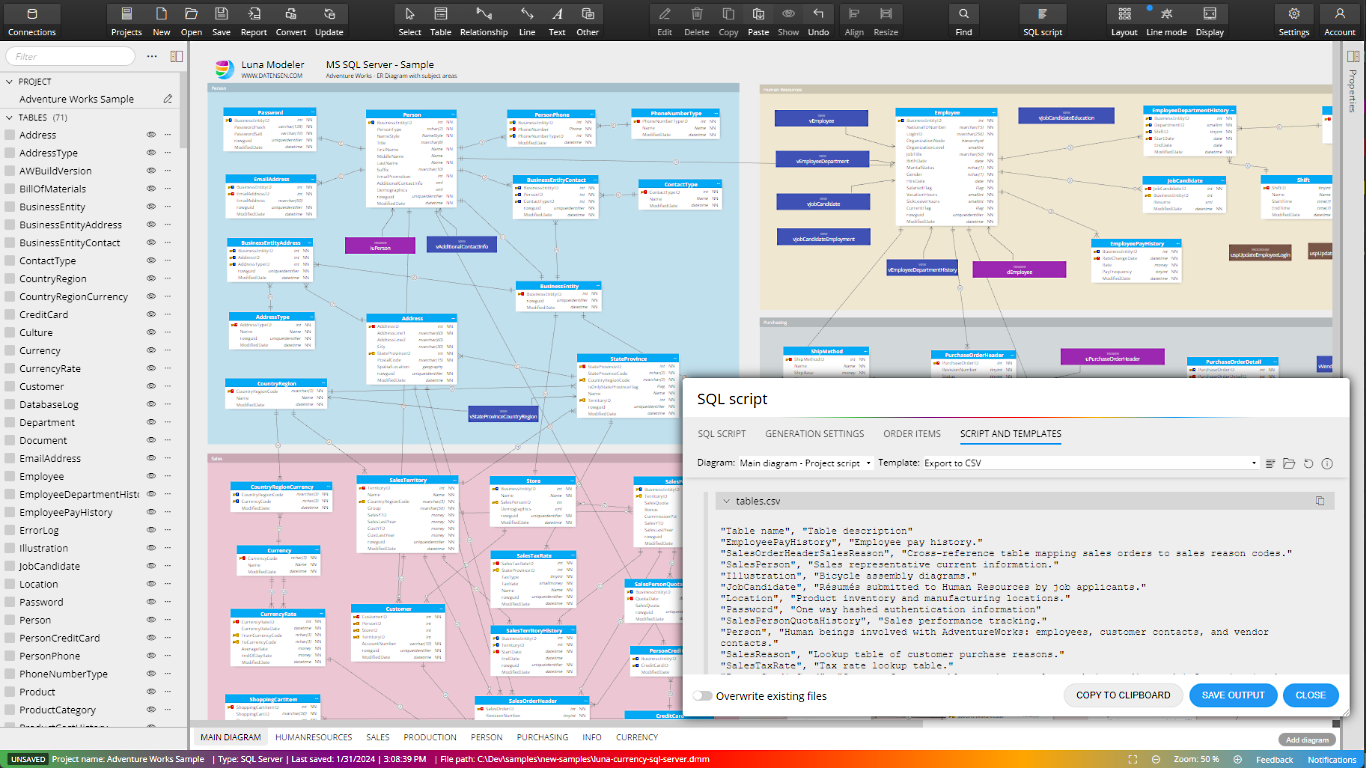Open the Report toolbar icon

pos(254,14)
